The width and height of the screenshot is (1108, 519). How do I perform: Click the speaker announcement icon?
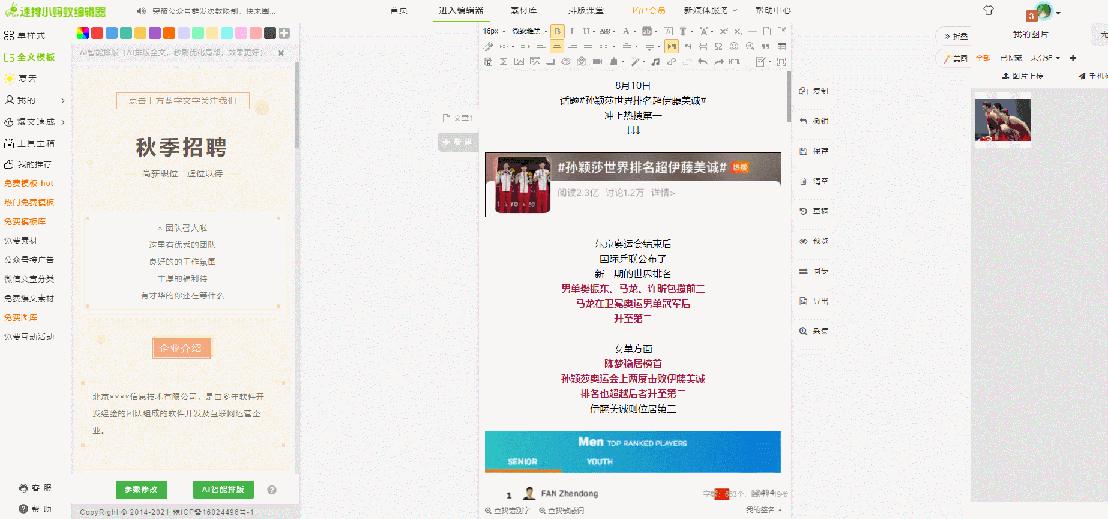tap(141, 11)
